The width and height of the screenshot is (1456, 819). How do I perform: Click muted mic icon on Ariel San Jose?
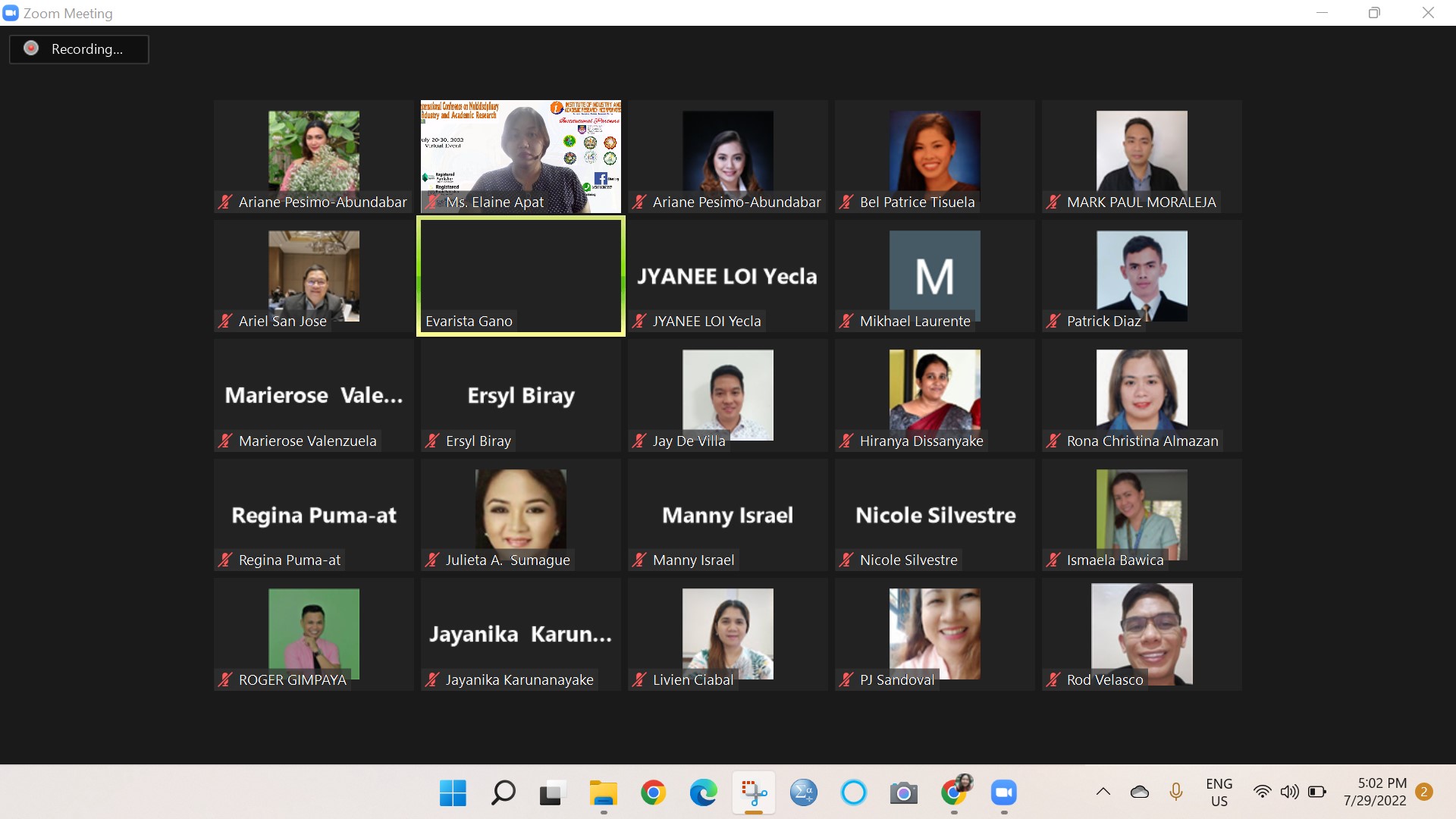point(225,321)
